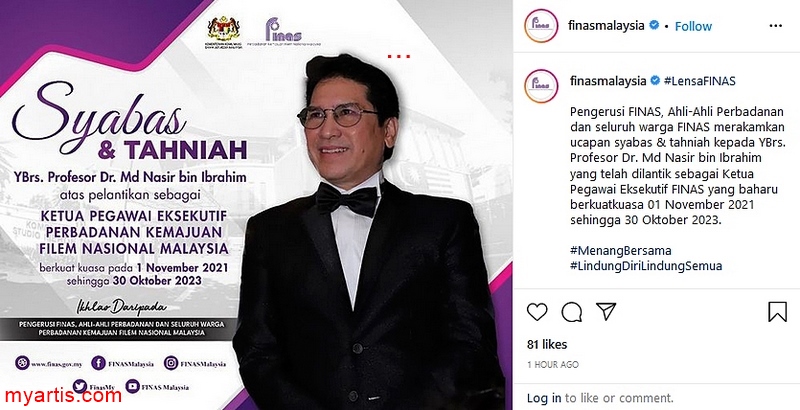The image size is (800, 410).
Task: Click the Log in link
Action: (x=544, y=398)
